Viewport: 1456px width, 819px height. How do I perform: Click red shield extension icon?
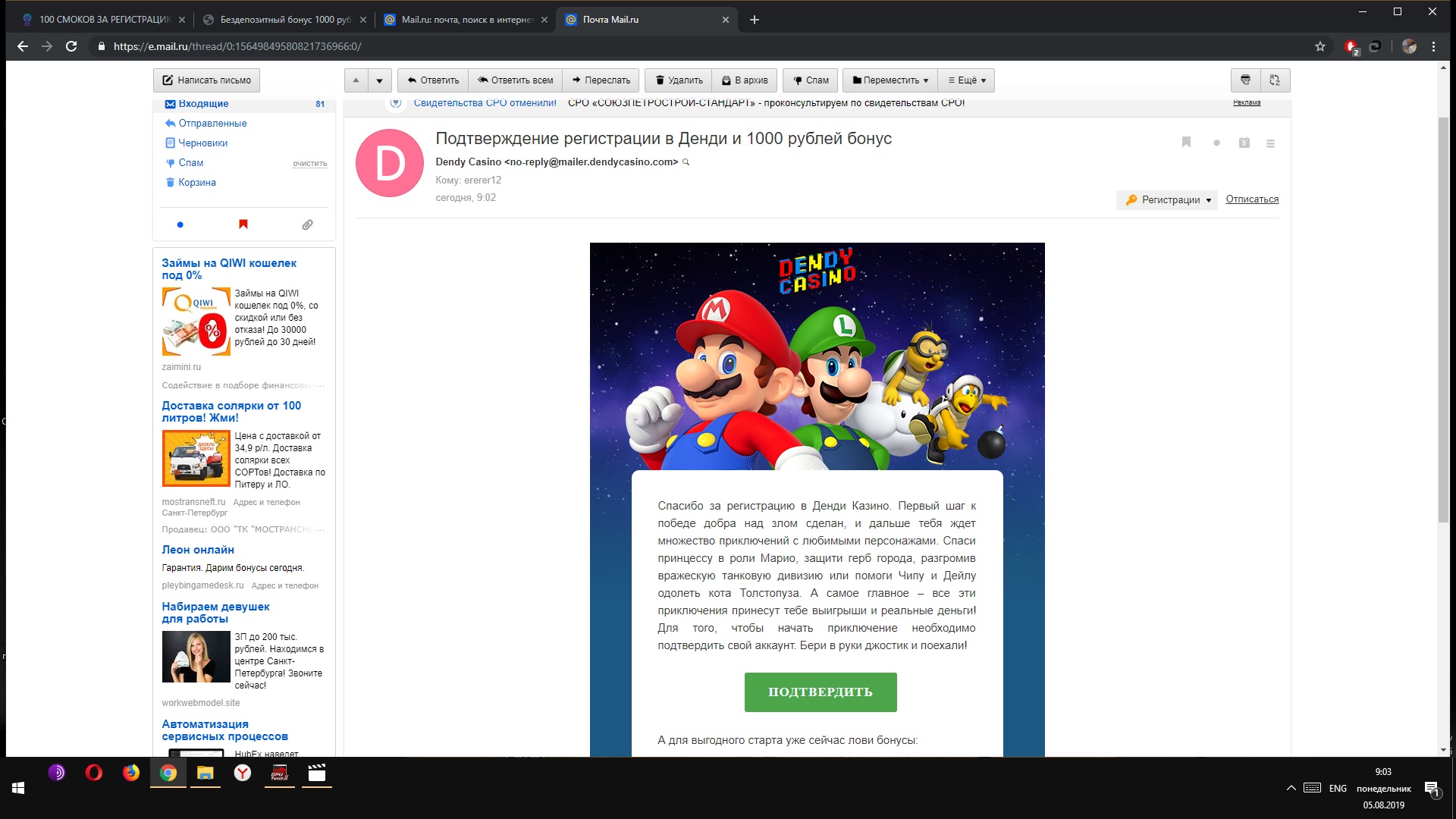[x=1351, y=46]
